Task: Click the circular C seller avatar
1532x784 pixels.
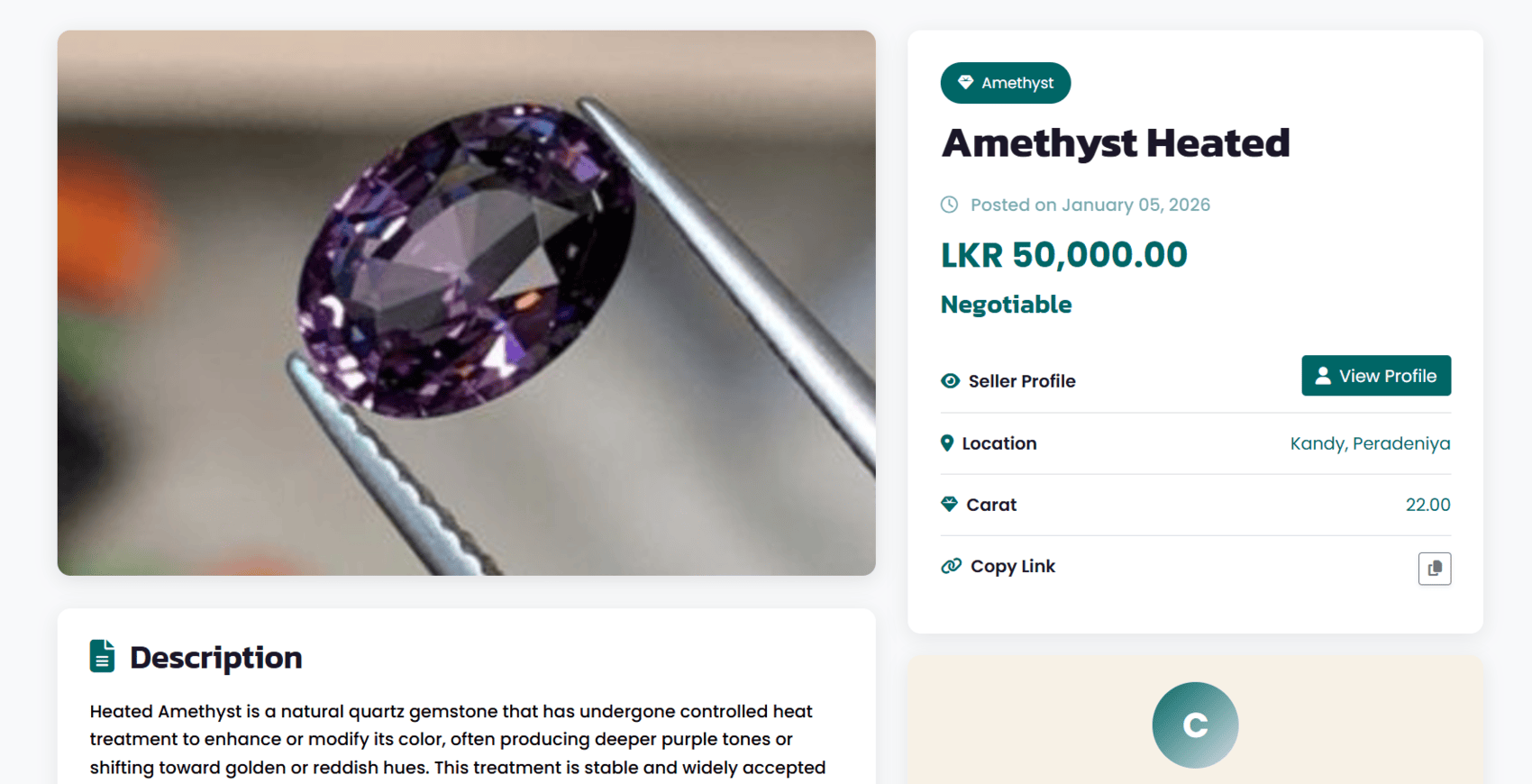Action: coord(1195,725)
